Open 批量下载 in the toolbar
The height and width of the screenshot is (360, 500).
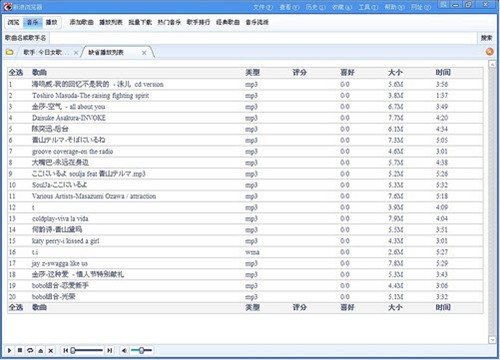point(140,22)
